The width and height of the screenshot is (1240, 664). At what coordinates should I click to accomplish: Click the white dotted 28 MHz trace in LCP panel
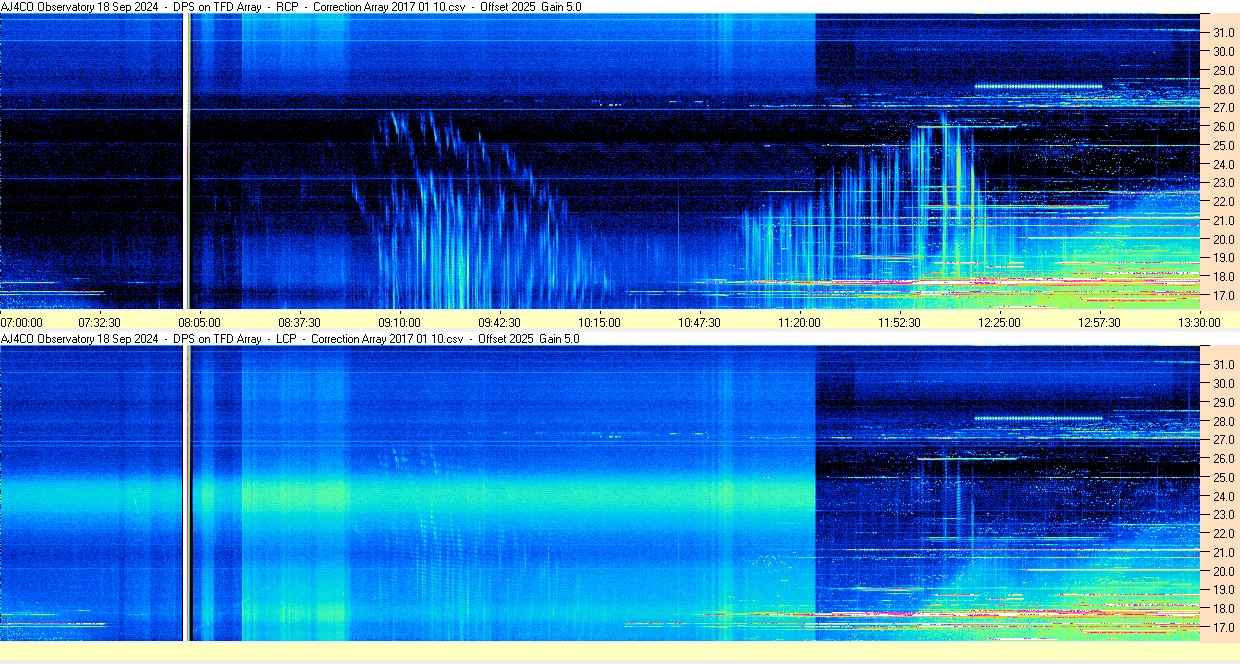coord(1038,418)
